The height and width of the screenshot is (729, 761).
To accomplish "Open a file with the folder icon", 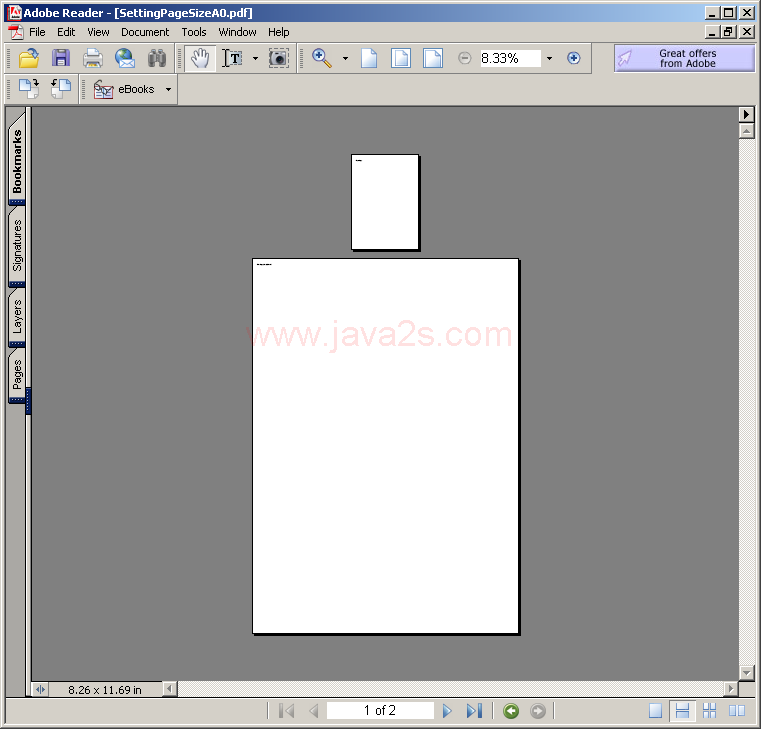I will click(29, 58).
